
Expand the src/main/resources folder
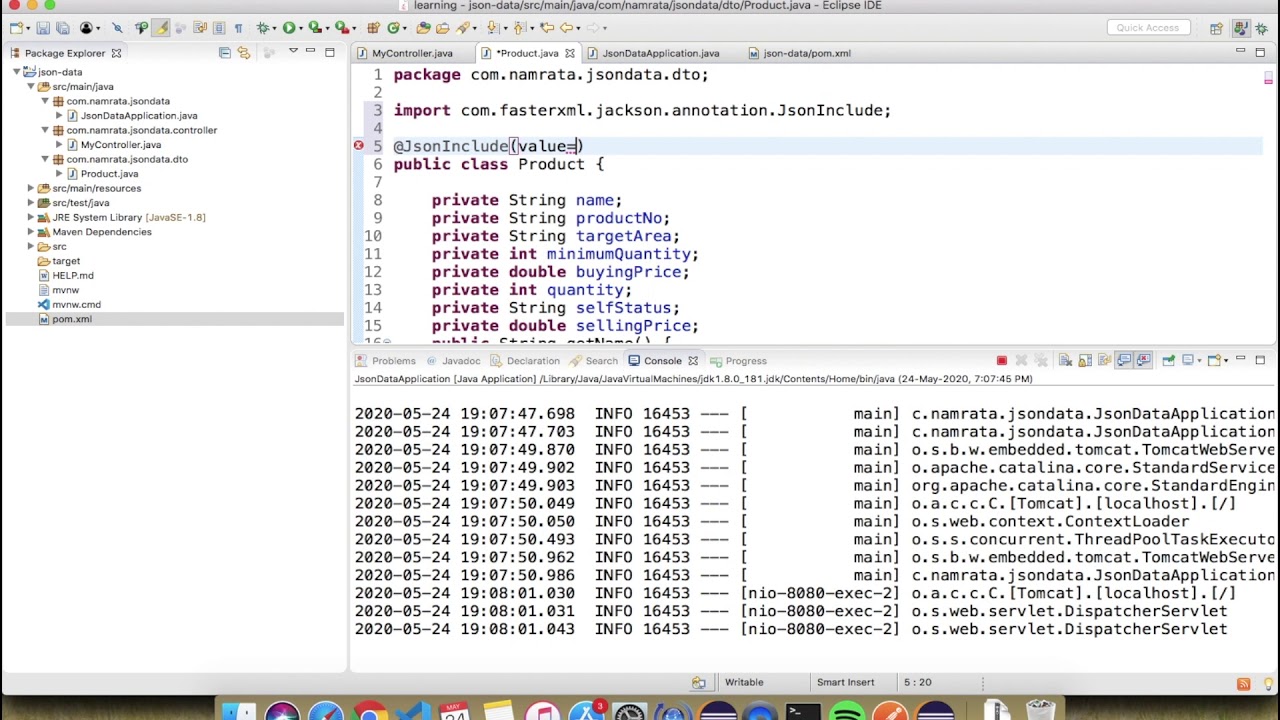(x=31, y=188)
